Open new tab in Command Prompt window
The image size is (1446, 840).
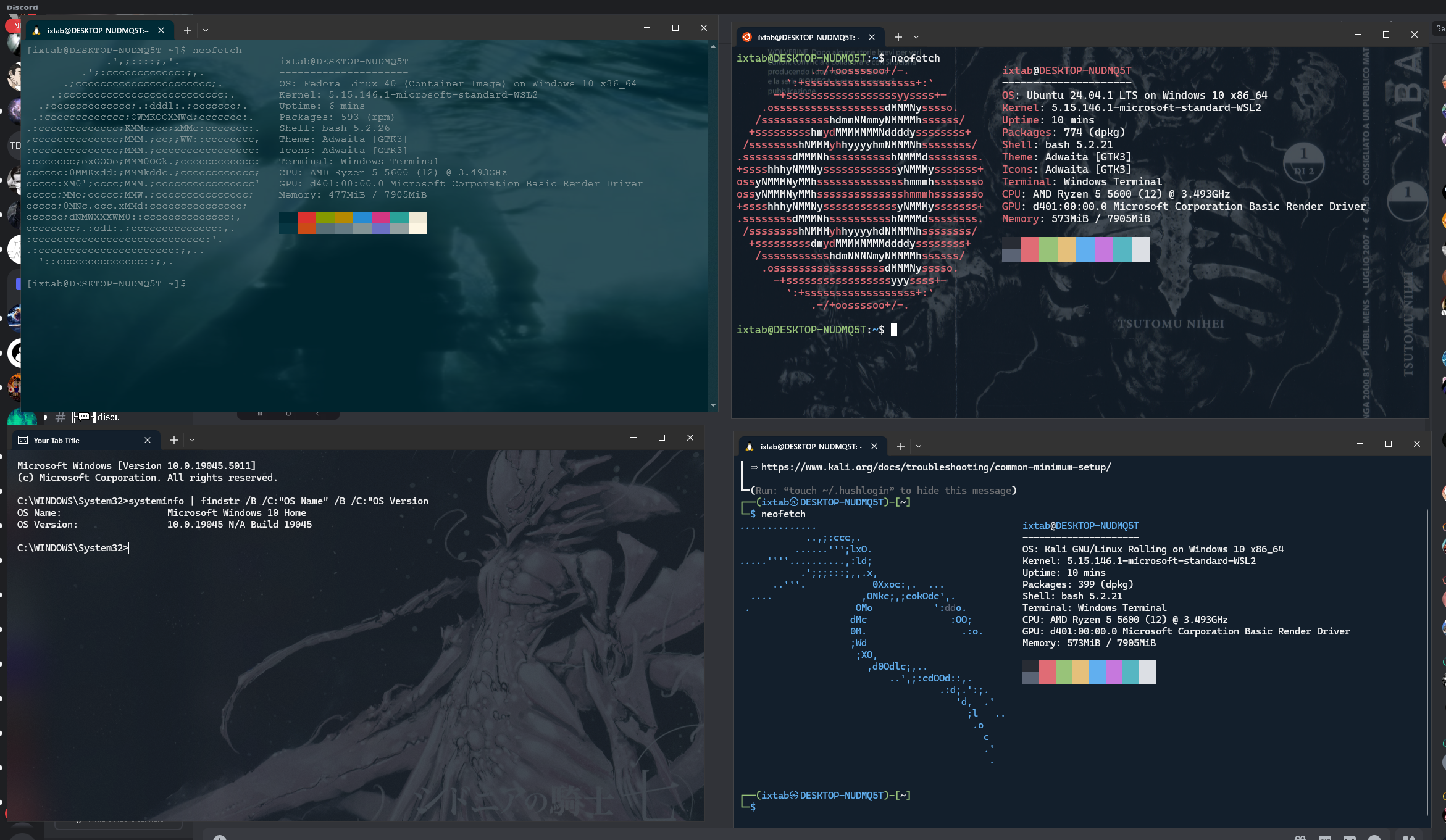point(174,440)
